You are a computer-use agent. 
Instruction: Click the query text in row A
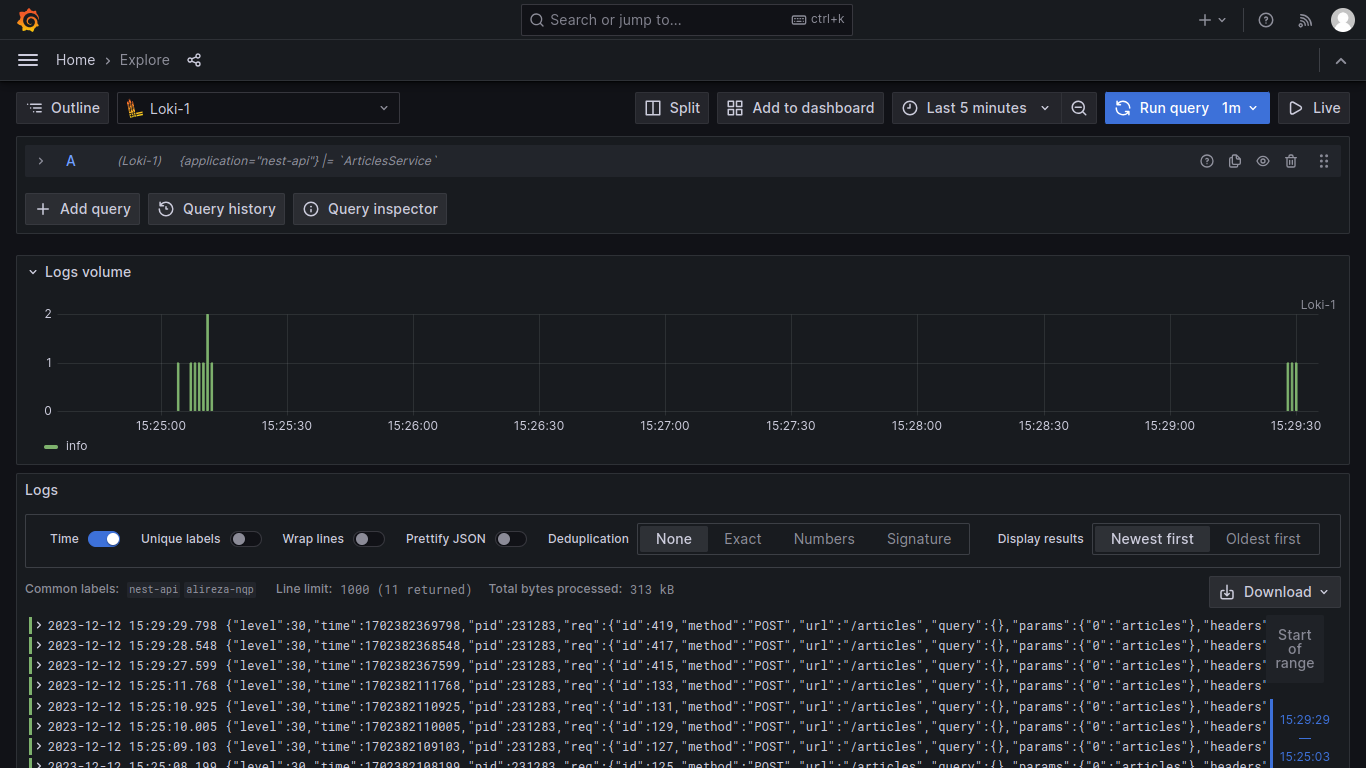(308, 161)
